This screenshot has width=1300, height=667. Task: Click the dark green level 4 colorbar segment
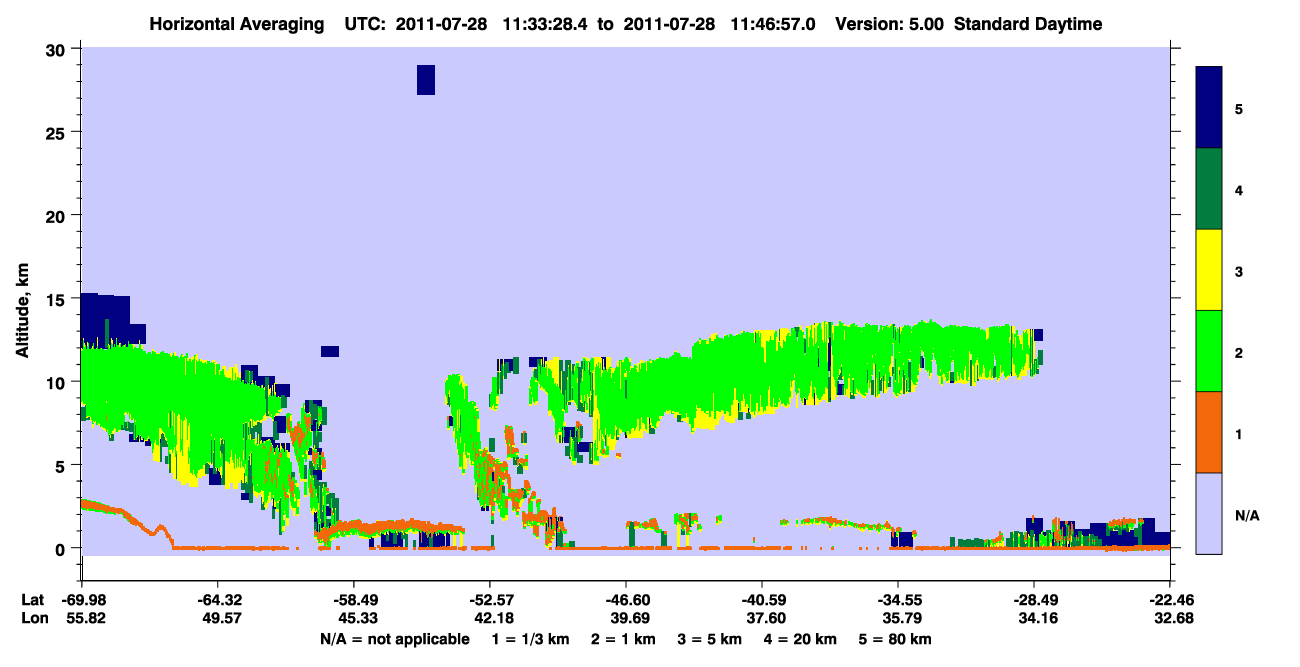[1209, 189]
